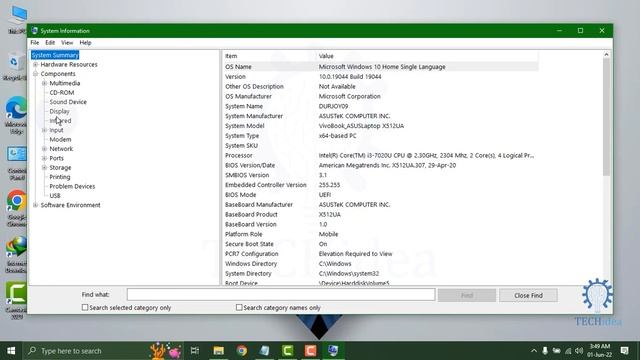Open the View menu
640x360 pixels.
click(67, 42)
